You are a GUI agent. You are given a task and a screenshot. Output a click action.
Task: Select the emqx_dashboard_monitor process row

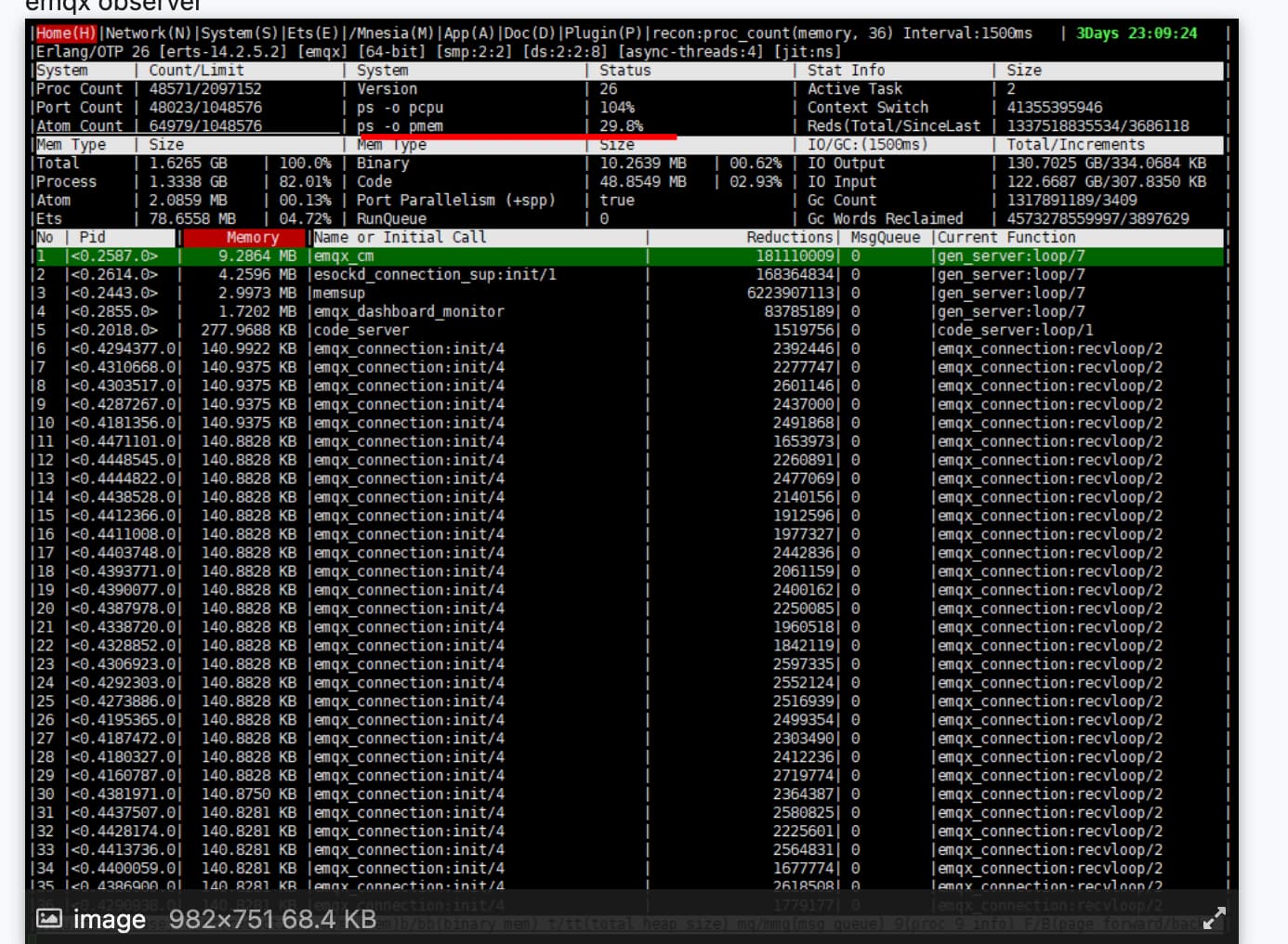[409, 312]
